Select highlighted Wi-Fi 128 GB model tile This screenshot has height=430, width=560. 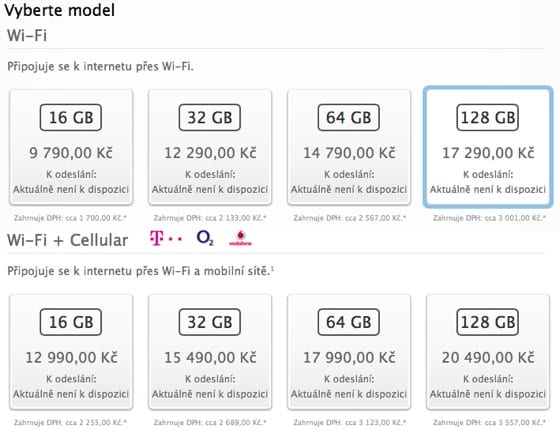(x=488, y=147)
